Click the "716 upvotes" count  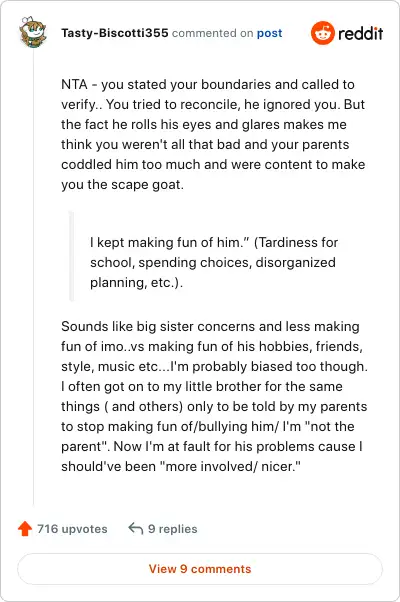[72, 529]
